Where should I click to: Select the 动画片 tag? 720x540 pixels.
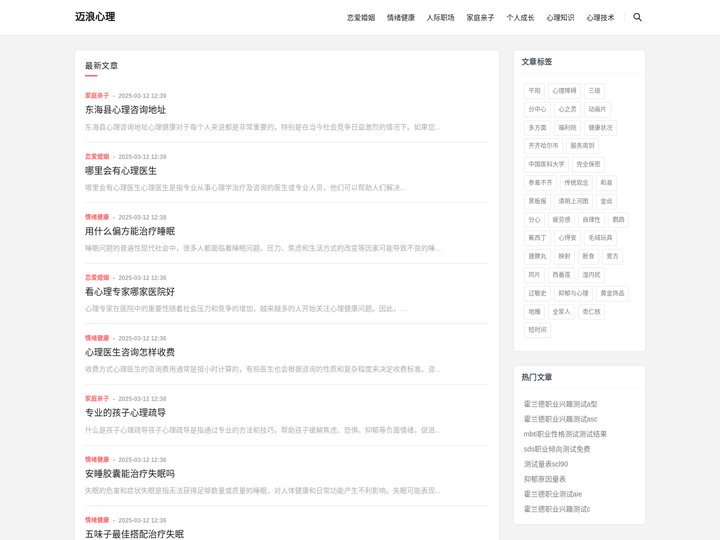tap(597, 109)
